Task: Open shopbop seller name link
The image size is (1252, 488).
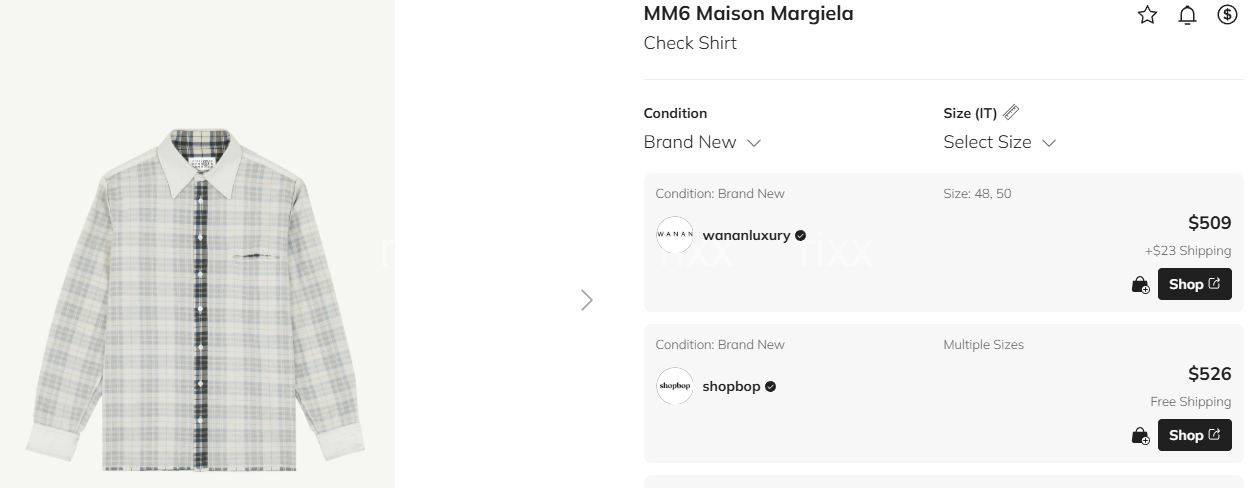Action: pos(731,387)
